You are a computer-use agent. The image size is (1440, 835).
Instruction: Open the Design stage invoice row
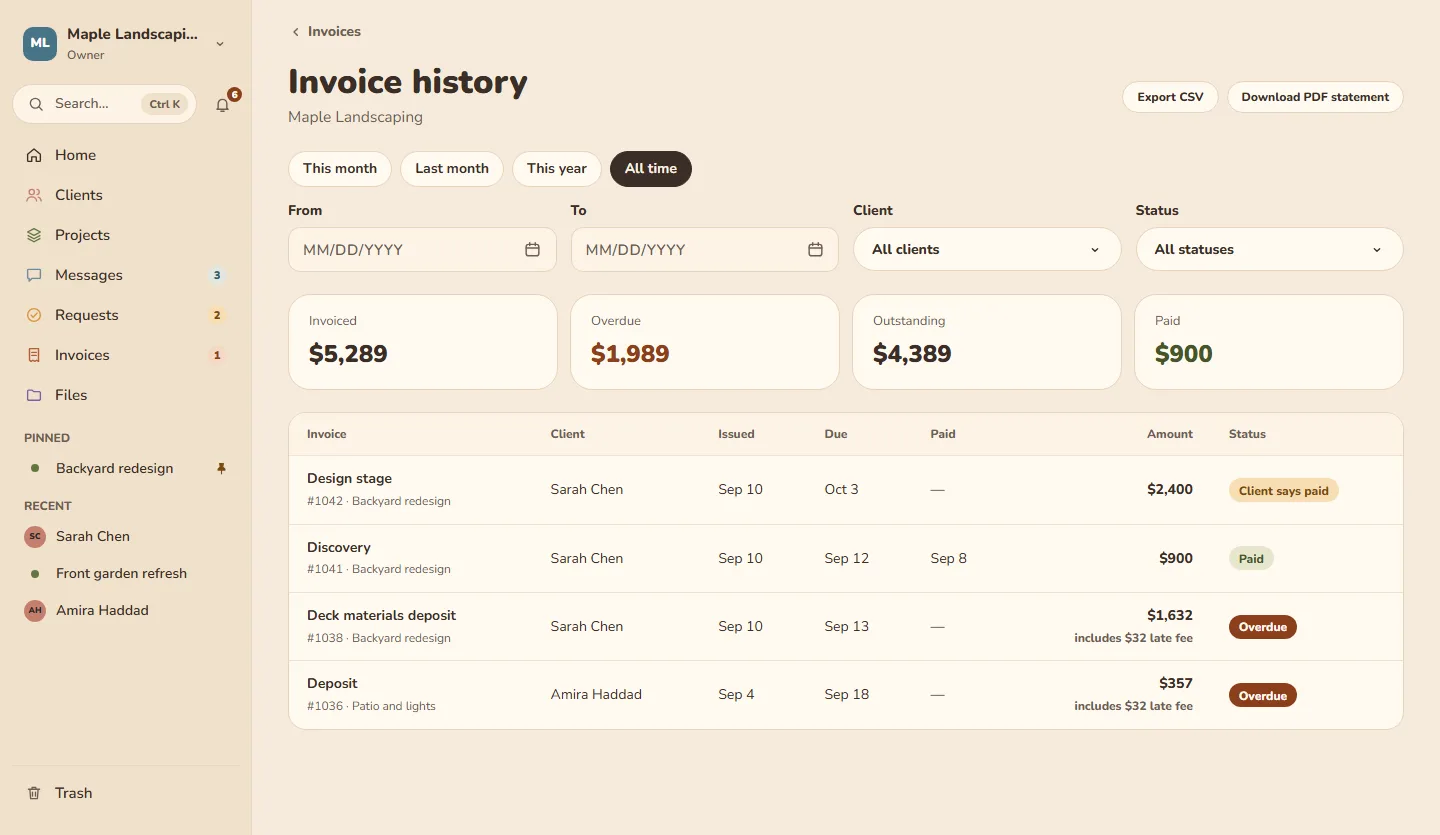[x=846, y=490]
